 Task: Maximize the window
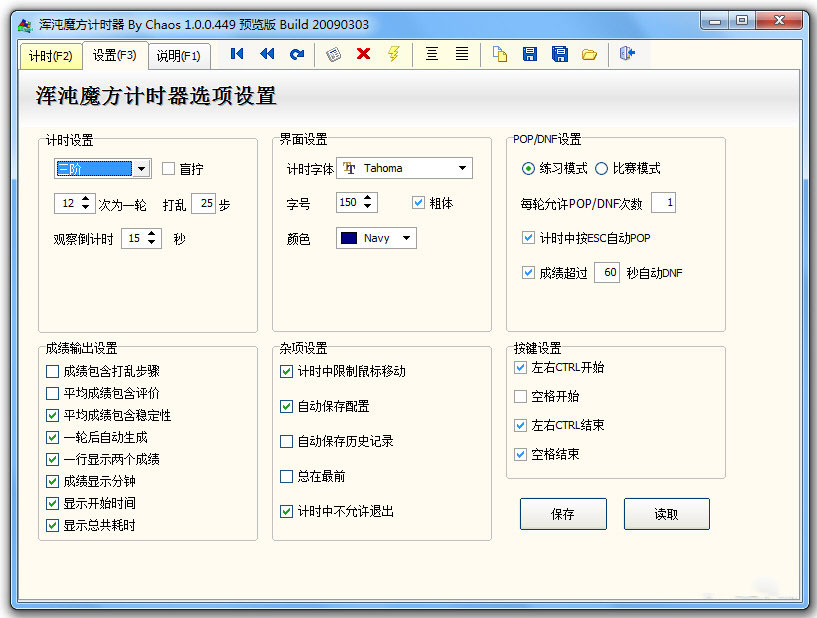[742, 21]
